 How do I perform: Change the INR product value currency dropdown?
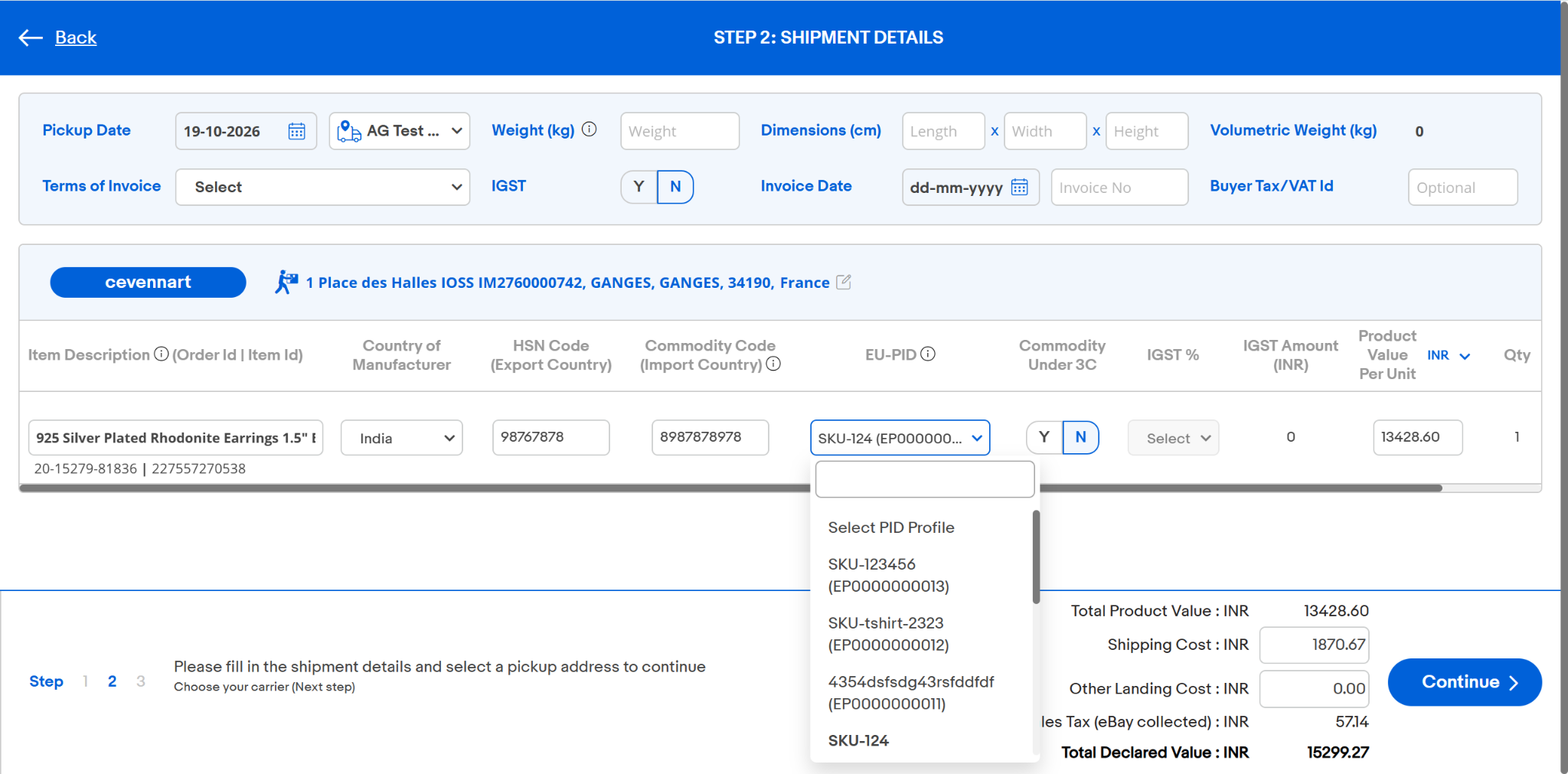(1449, 355)
